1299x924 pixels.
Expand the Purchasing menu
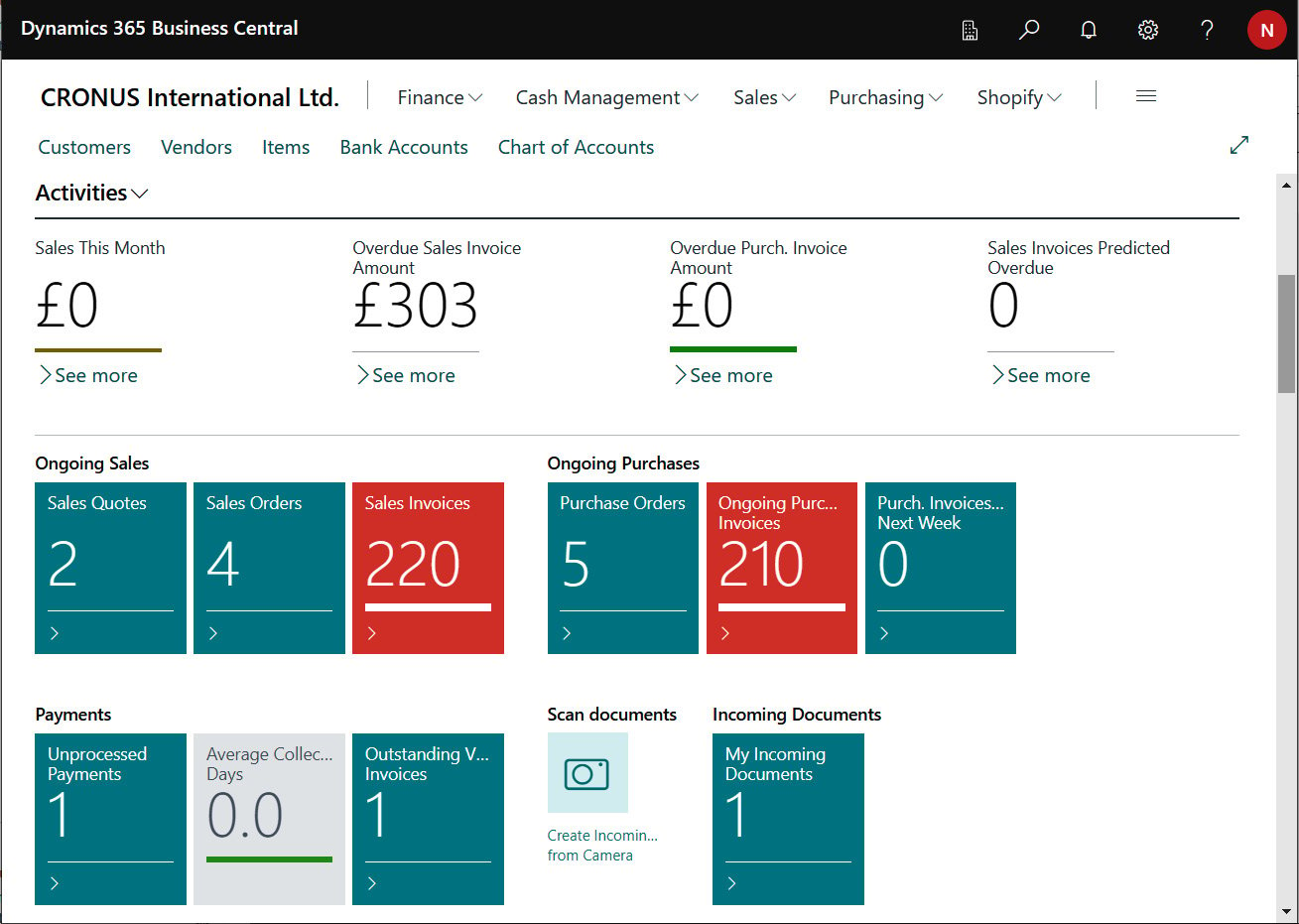886,97
